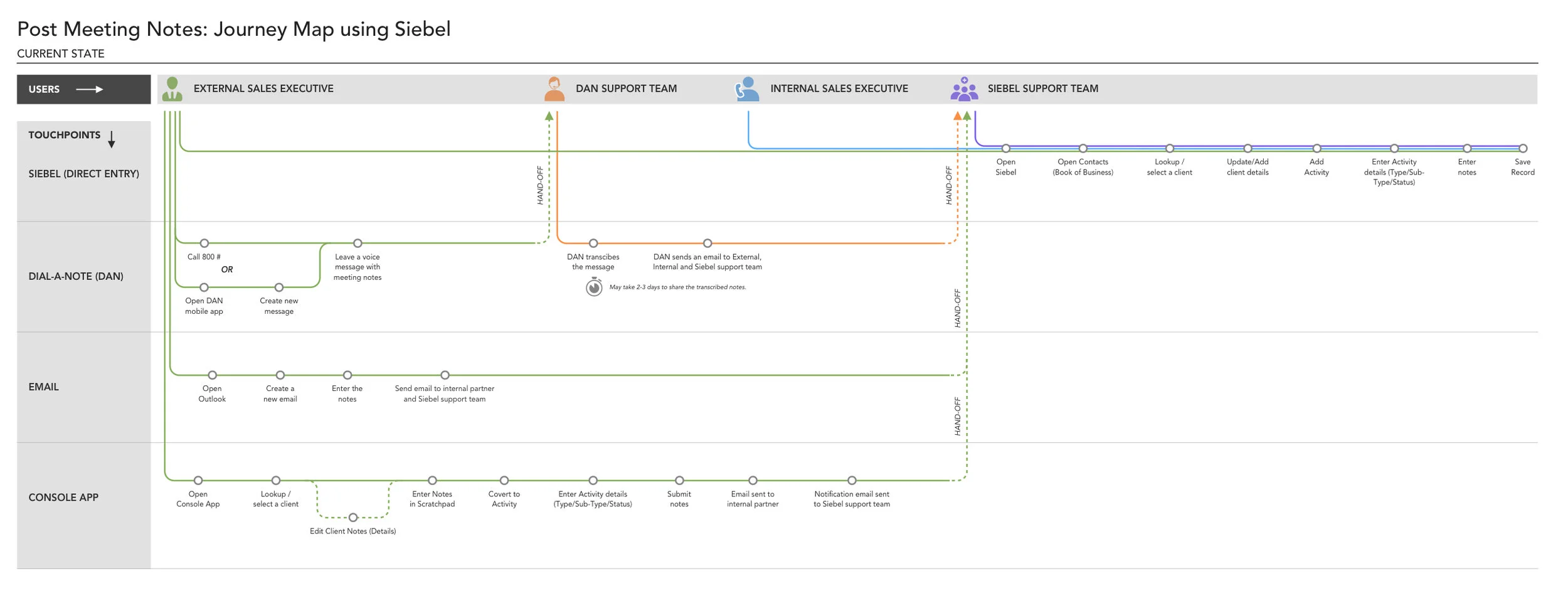This screenshot has width=1568, height=593.
Task: Click the DAN SUPPORT TEAM heading
Action: tap(626, 88)
